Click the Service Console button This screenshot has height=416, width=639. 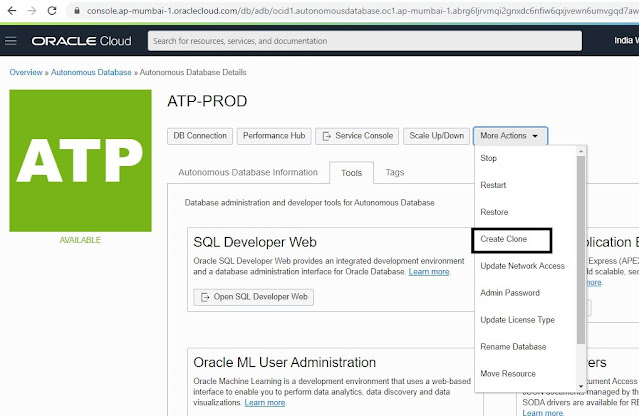coord(356,135)
